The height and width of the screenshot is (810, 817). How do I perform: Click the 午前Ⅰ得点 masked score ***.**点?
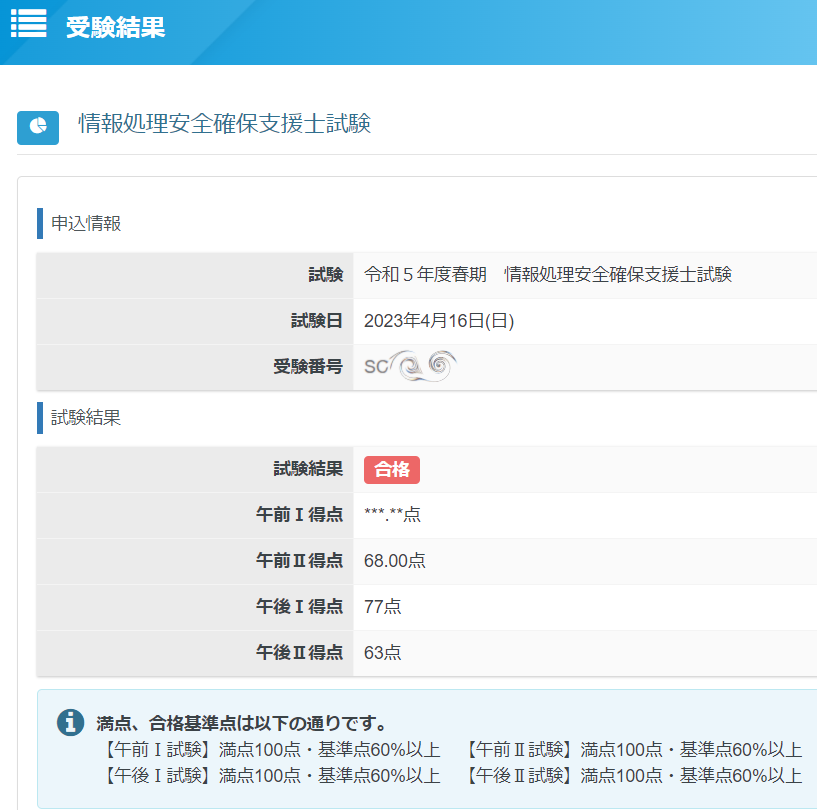(392, 515)
